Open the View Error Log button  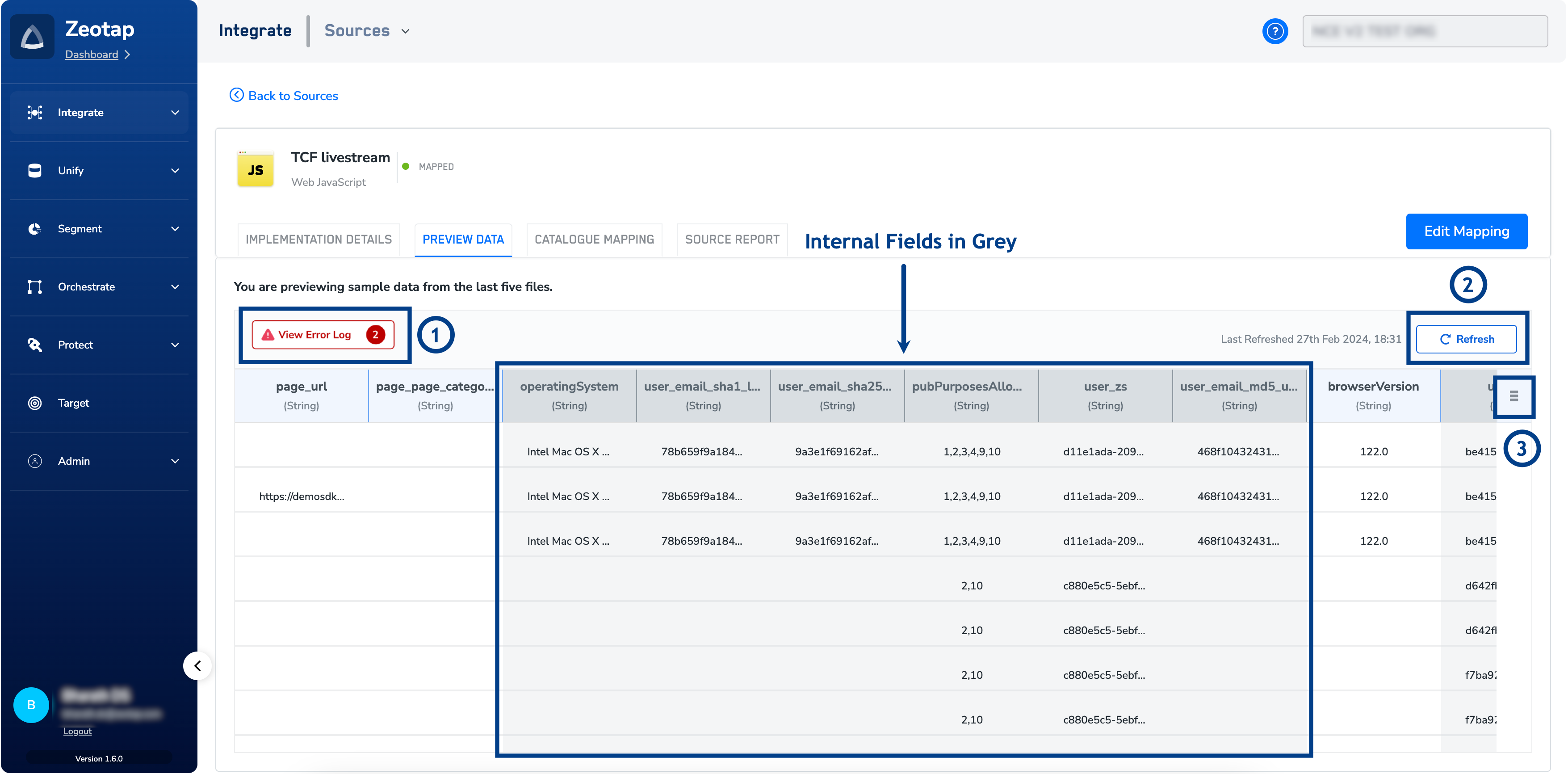tap(323, 335)
